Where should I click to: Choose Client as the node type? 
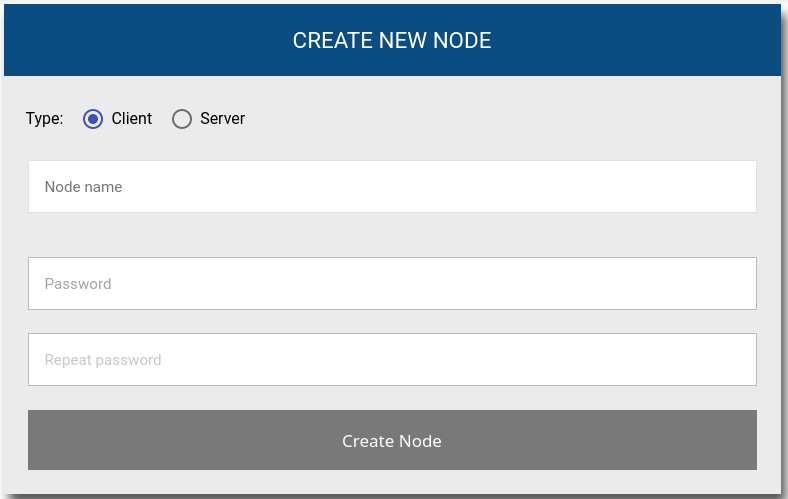click(93, 119)
